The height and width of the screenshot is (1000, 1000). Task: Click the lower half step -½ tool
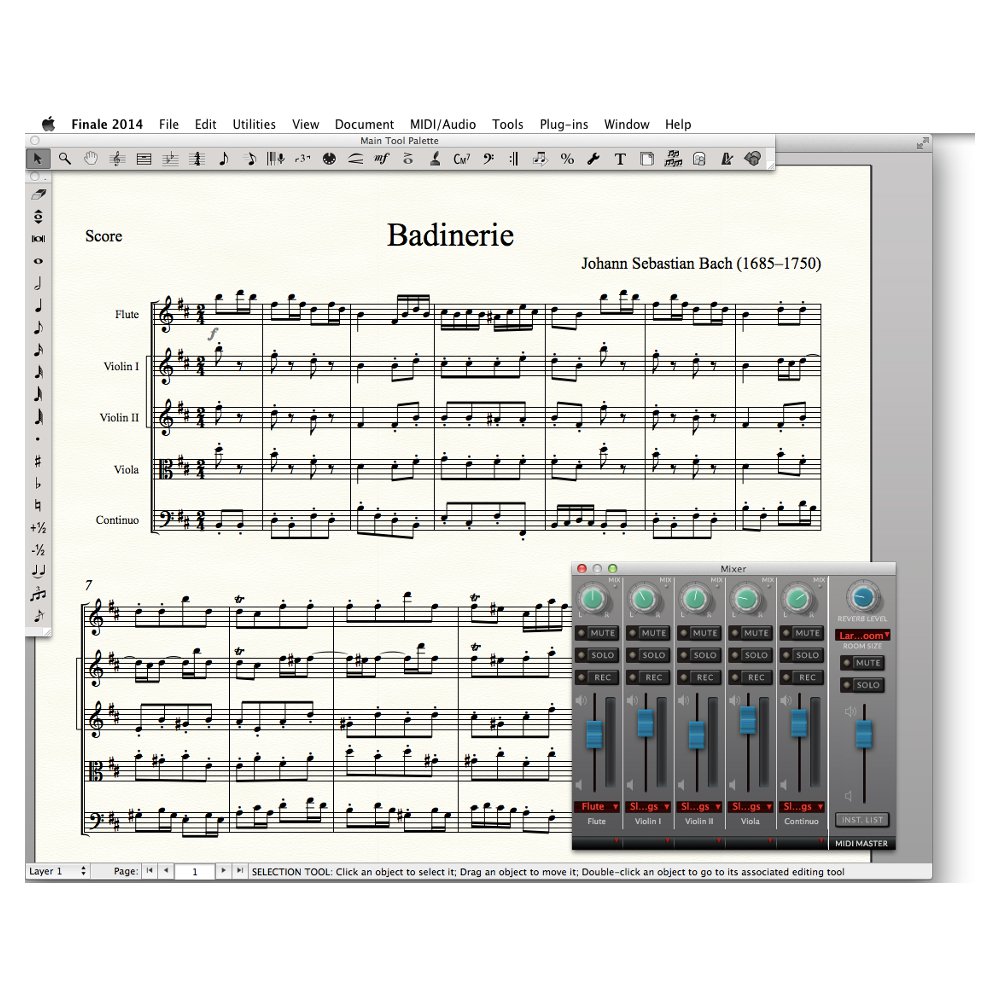tap(38, 550)
